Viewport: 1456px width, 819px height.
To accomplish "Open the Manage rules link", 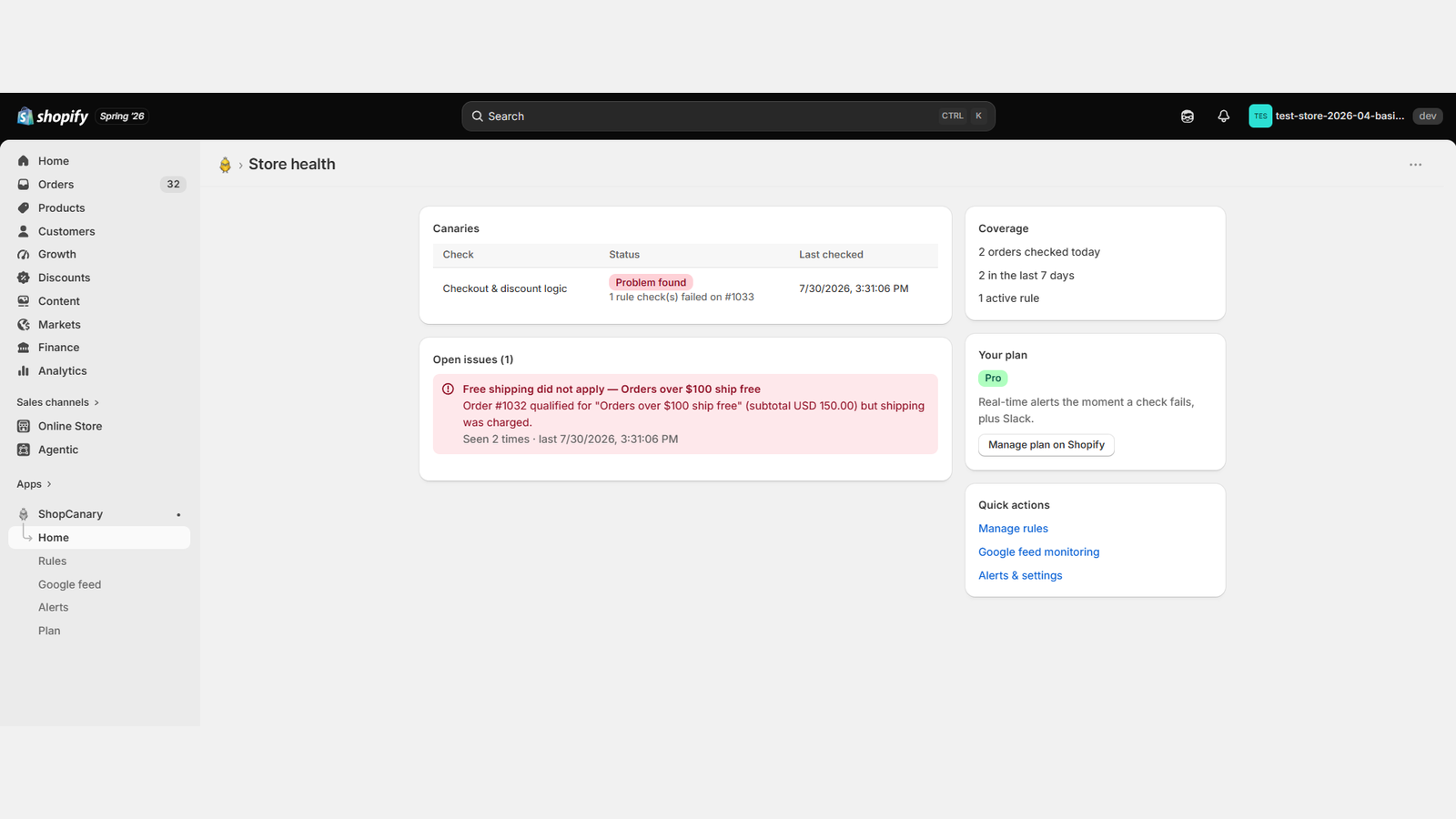I will click(1014, 529).
